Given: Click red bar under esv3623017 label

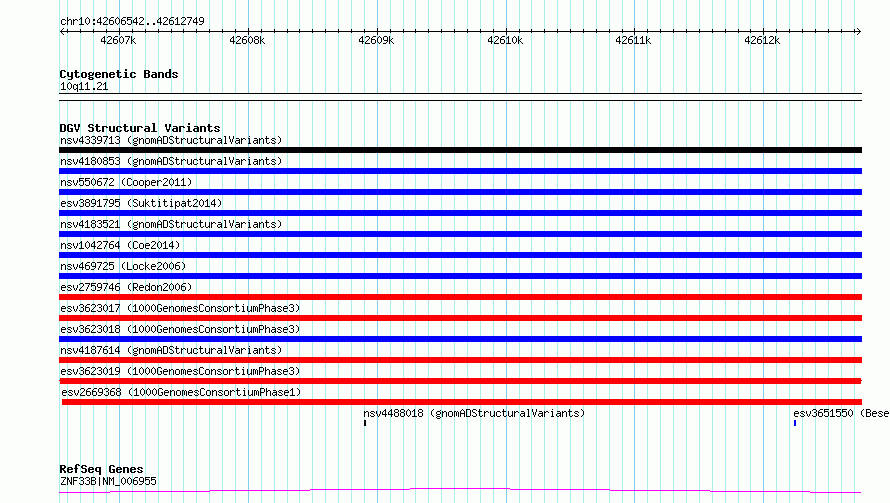Looking at the screenshot, I should point(460,318).
